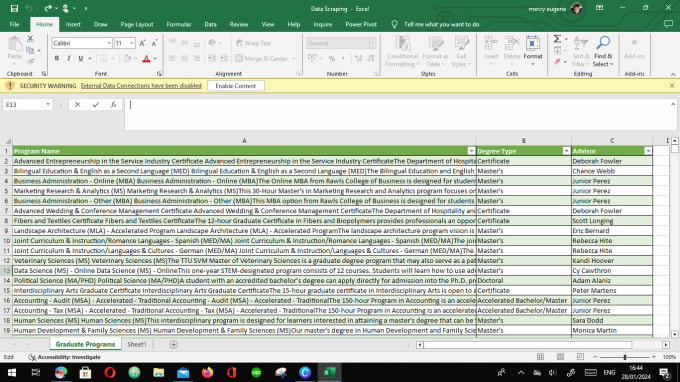Click the Doctoral degree type cell
Viewport: 680px width, 382px height.
point(524,281)
